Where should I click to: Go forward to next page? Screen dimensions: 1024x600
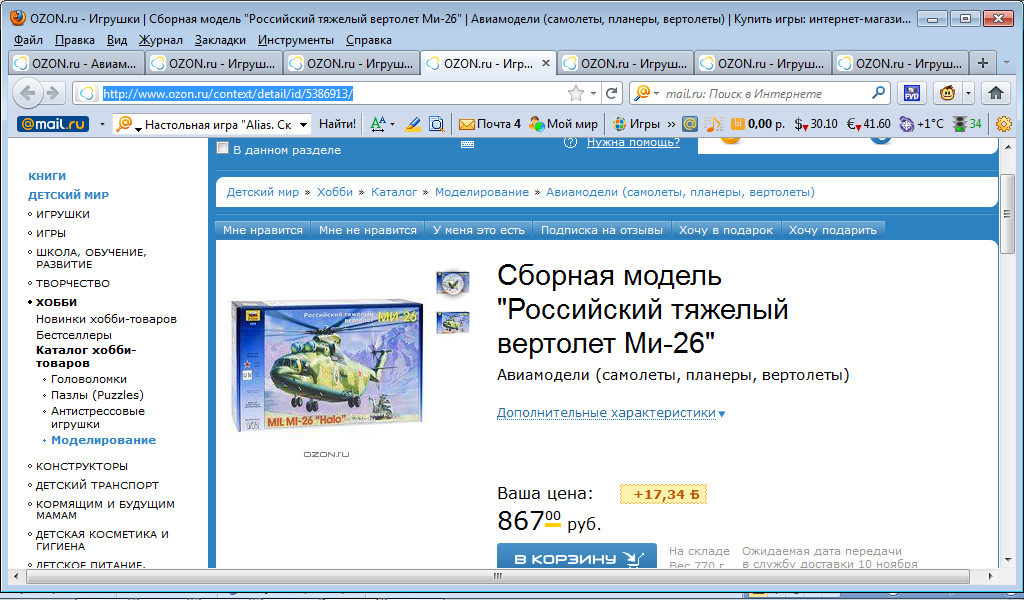[x=53, y=93]
